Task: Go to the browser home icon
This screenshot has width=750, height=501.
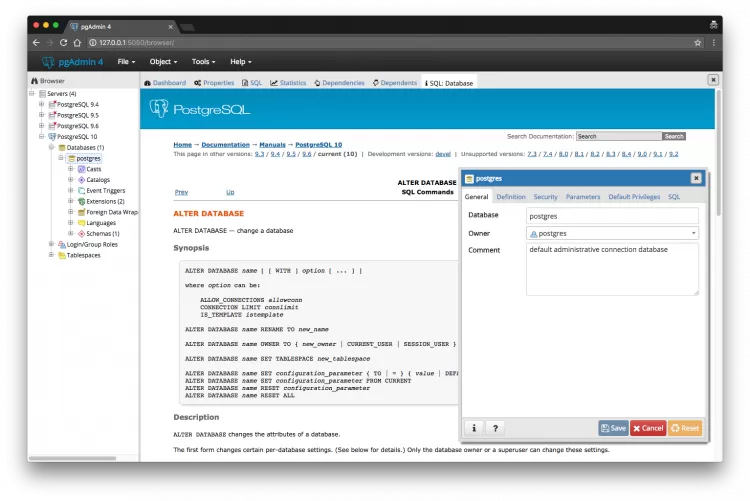Action: coord(77,43)
